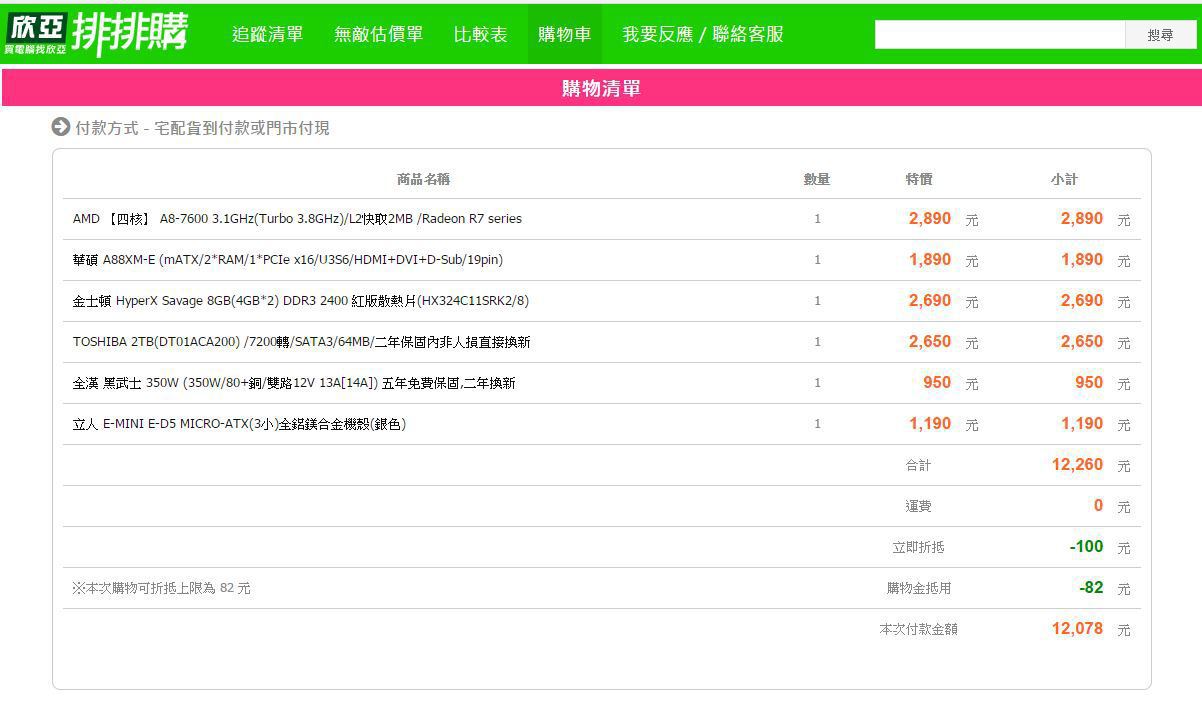Open the 追蹤清單 menu item
Screen dimensions: 1202x702
267,34
